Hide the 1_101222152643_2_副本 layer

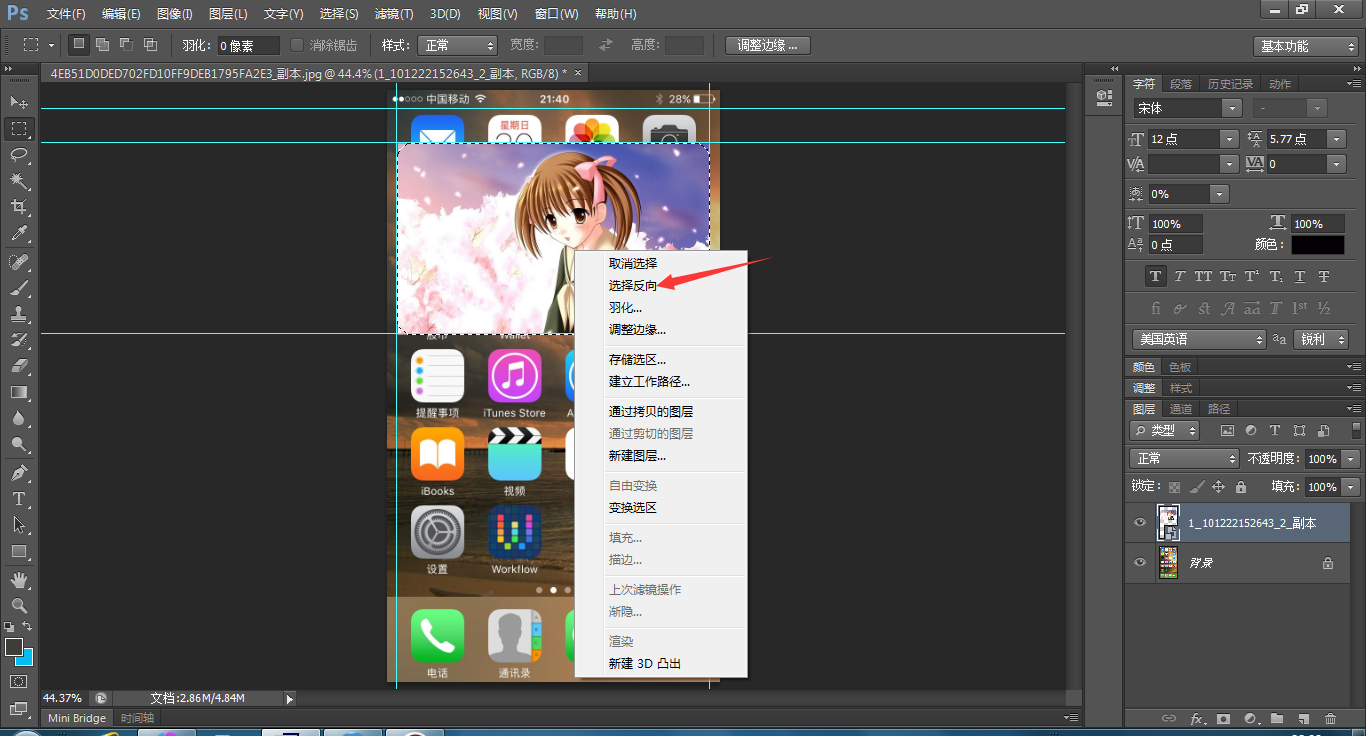pyautogui.click(x=1140, y=523)
